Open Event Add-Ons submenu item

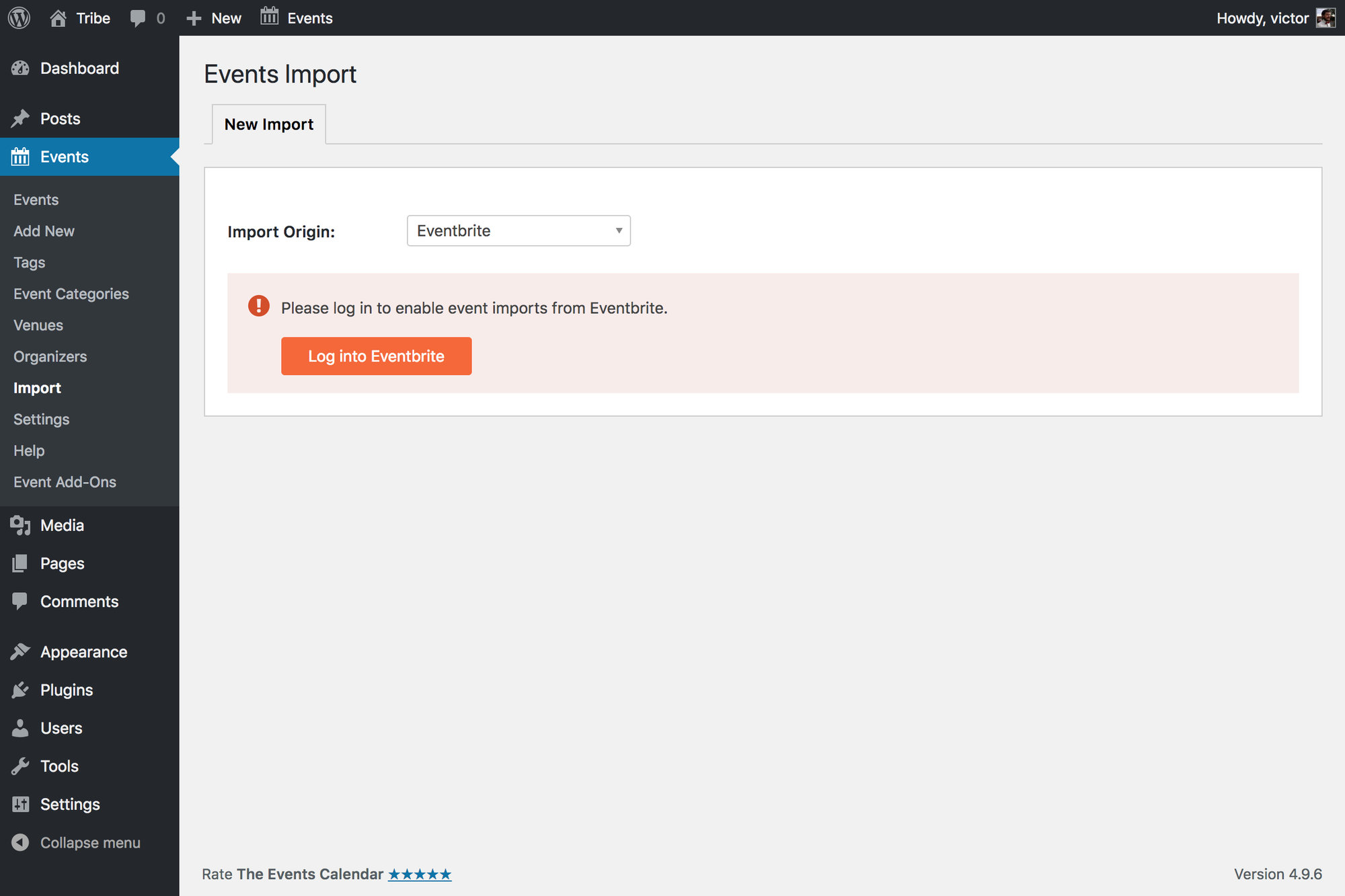[65, 482]
